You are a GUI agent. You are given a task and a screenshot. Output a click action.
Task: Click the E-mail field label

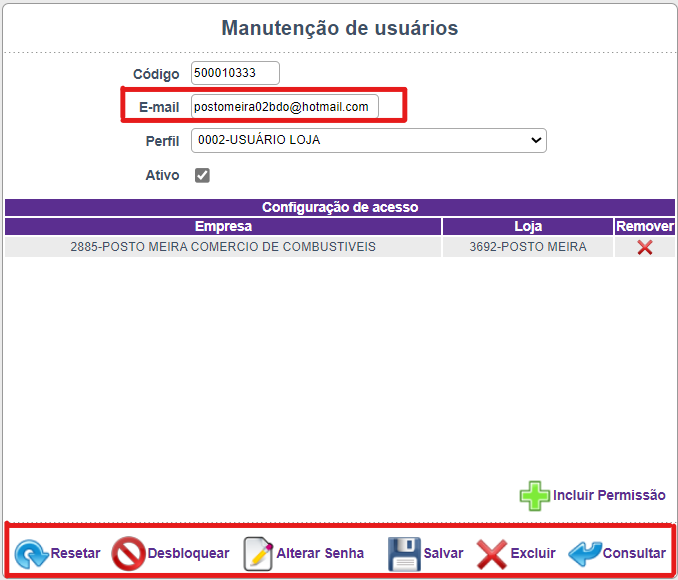point(159,107)
